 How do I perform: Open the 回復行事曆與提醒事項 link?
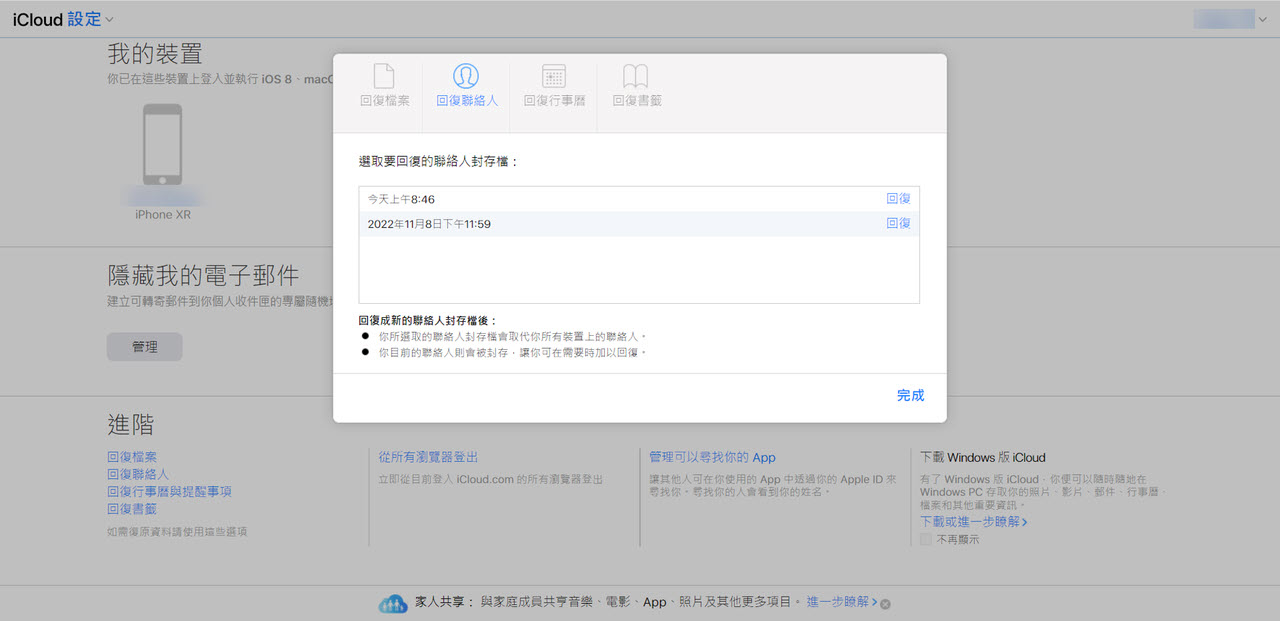[x=169, y=491]
